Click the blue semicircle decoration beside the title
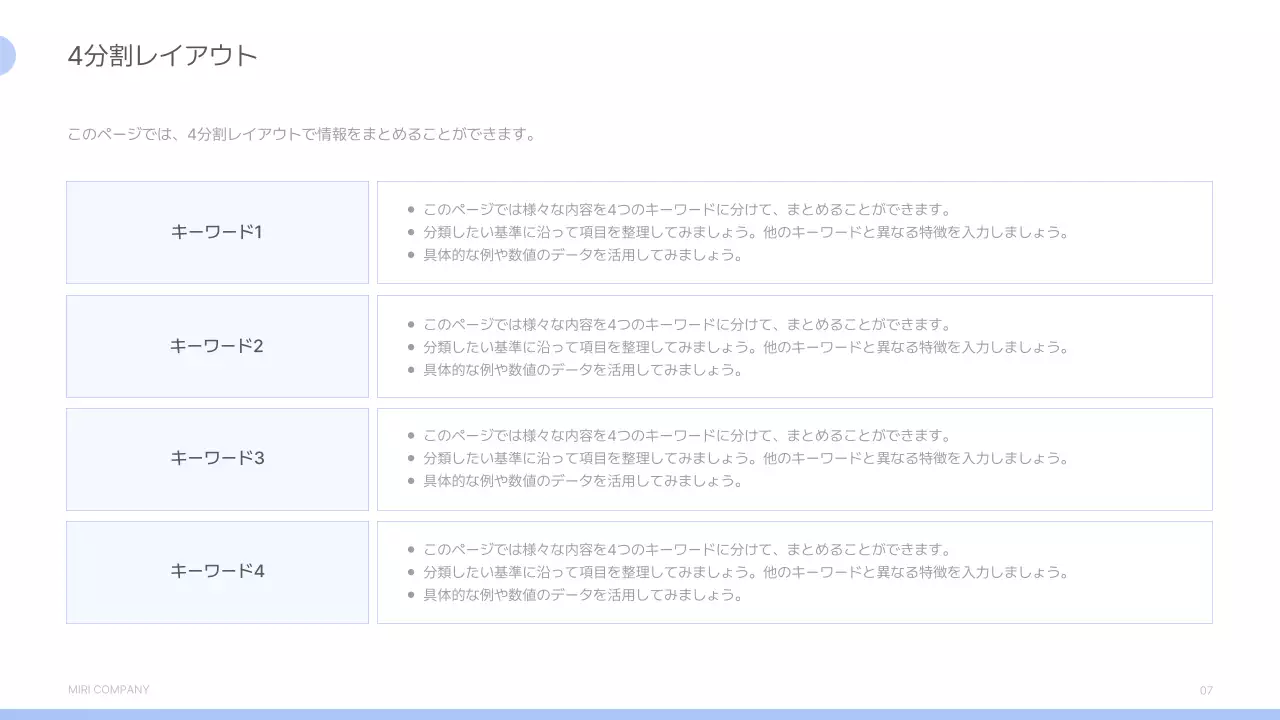The height and width of the screenshot is (720, 1280). [6, 55]
